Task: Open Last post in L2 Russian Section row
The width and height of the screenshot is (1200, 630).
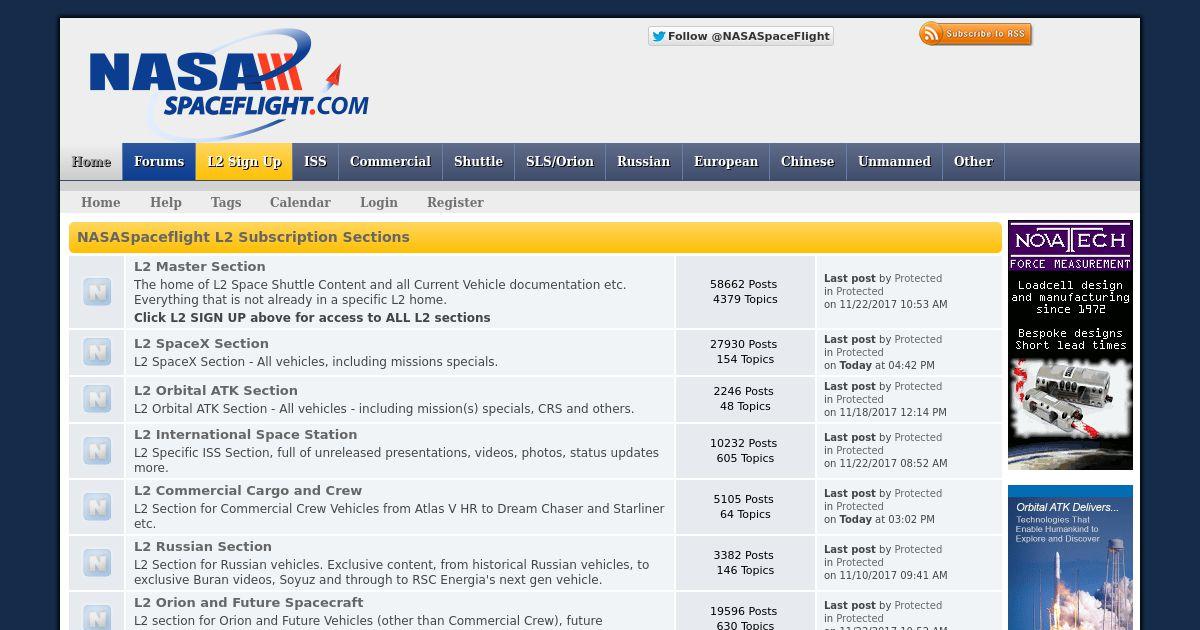Action: 849,550
